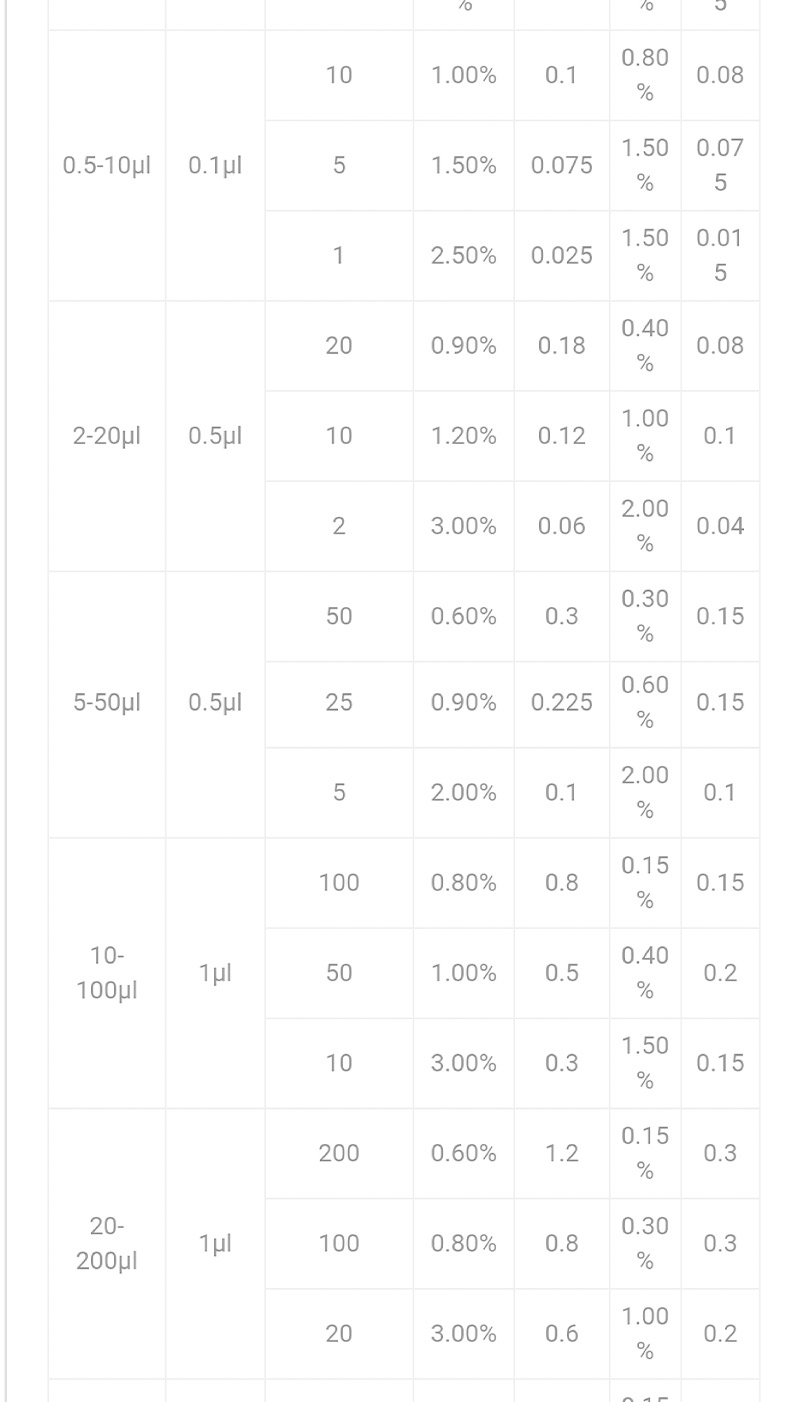Select the 2.50% accuracy value

coord(464,256)
